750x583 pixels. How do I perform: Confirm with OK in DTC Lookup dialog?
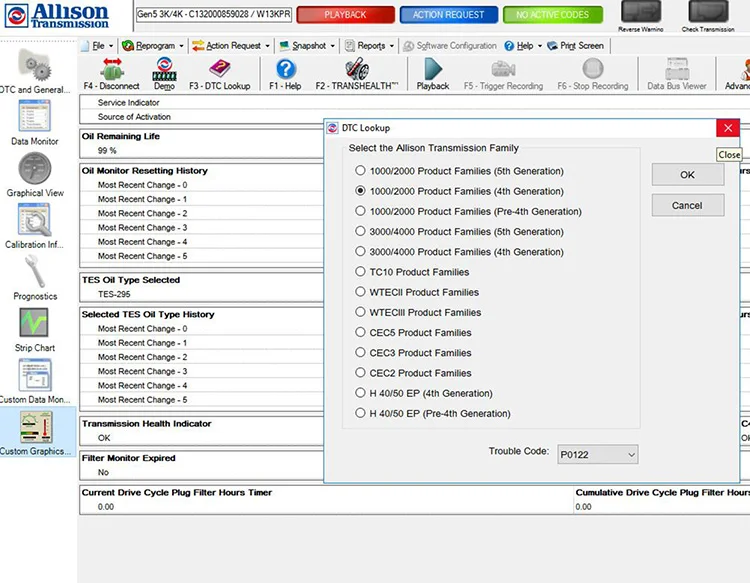[687, 175]
